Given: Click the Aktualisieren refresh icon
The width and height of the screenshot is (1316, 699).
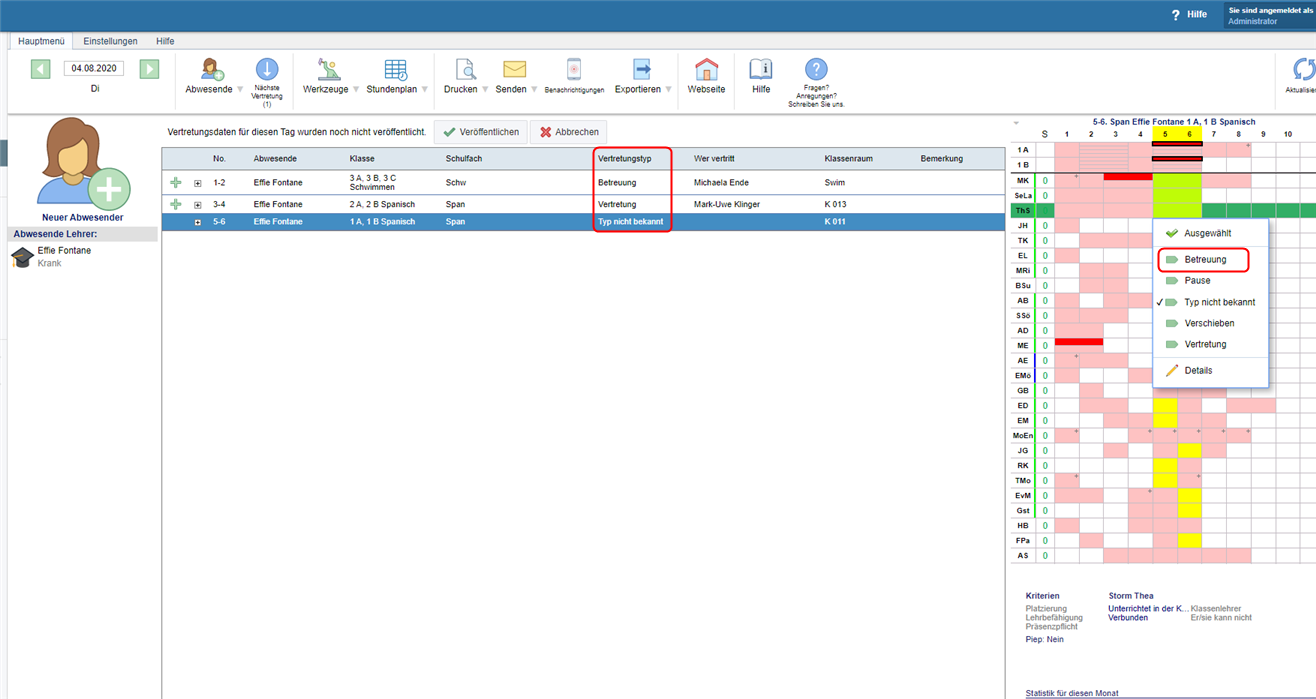Looking at the screenshot, I should tap(1304, 69).
